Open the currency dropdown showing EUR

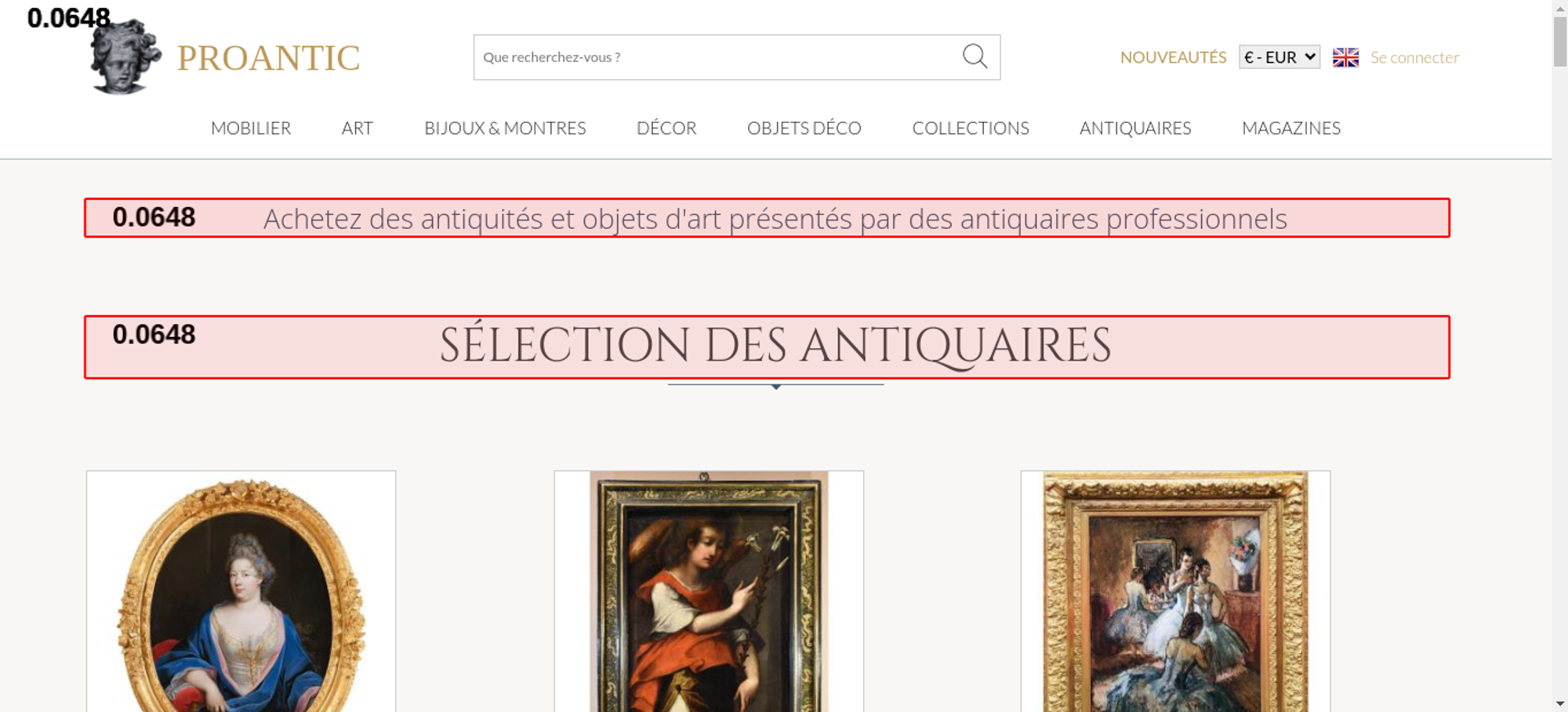click(1279, 57)
